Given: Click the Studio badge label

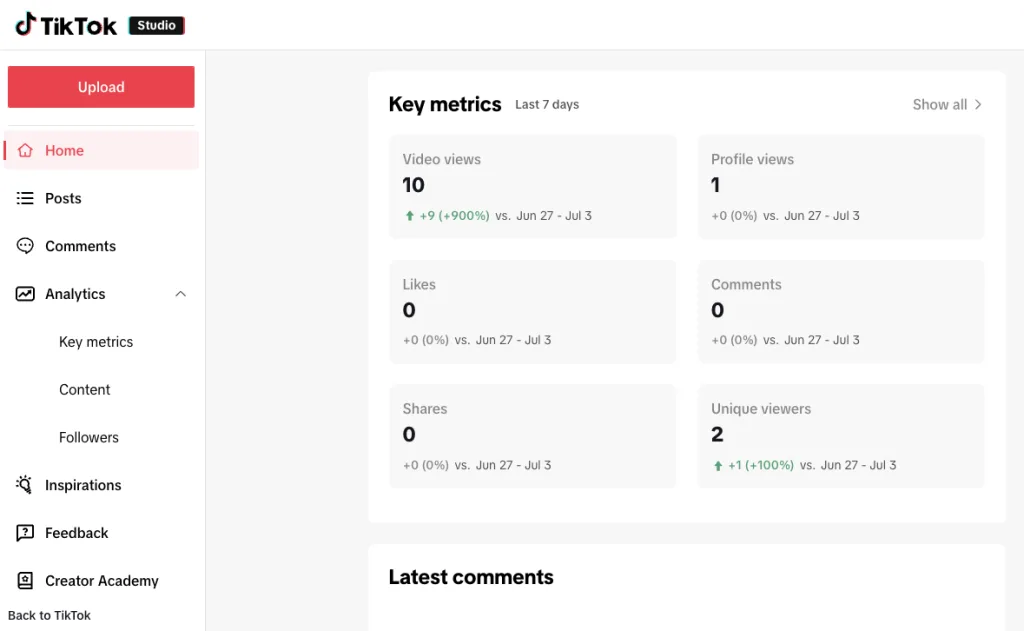Looking at the screenshot, I should point(157,25).
